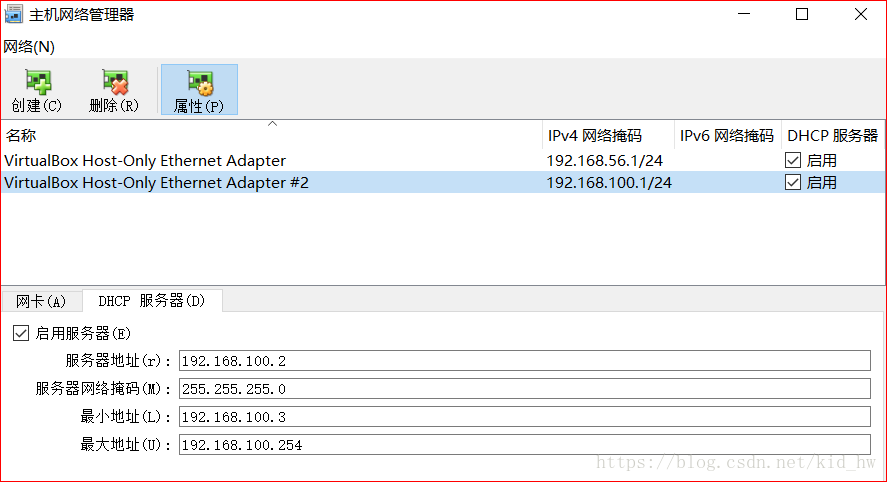Focus the 服务器地址 field with 192.168.100.2
Viewport: 887px width, 482px height.
click(524, 360)
